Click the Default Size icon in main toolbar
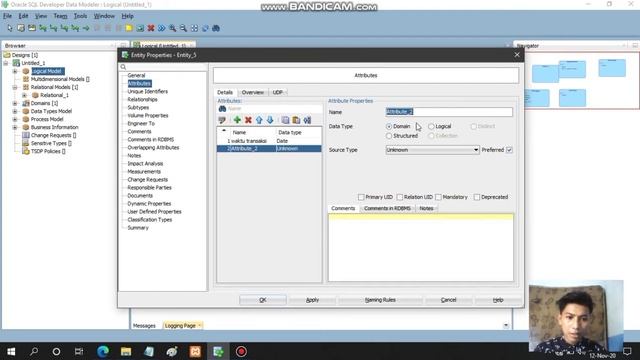Image resolution: width=640 pixels, height=360 pixels. [205, 28]
